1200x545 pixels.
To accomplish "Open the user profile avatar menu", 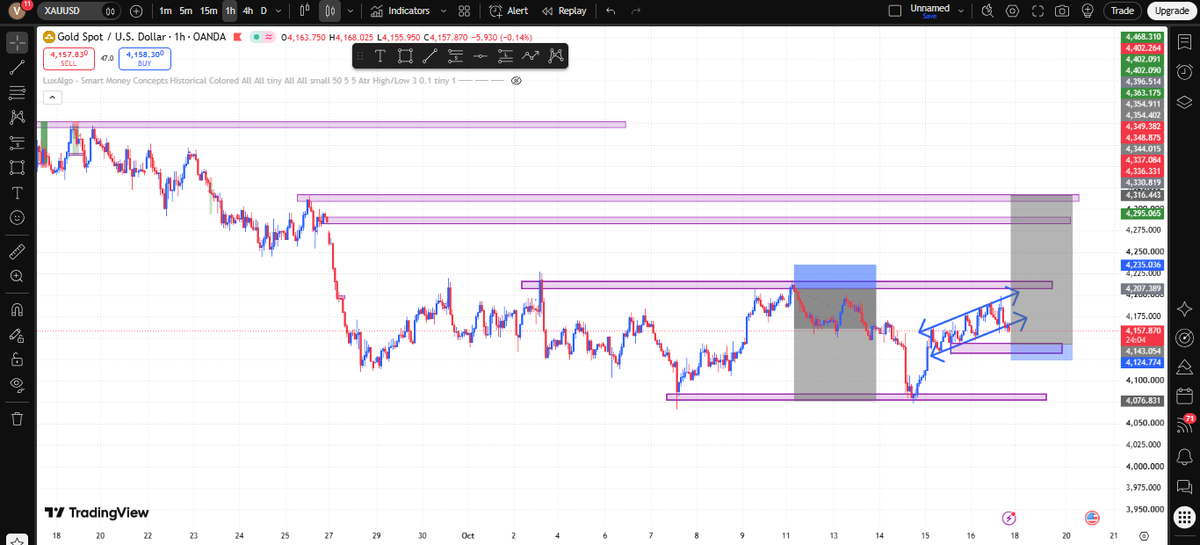I will point(18,11).
